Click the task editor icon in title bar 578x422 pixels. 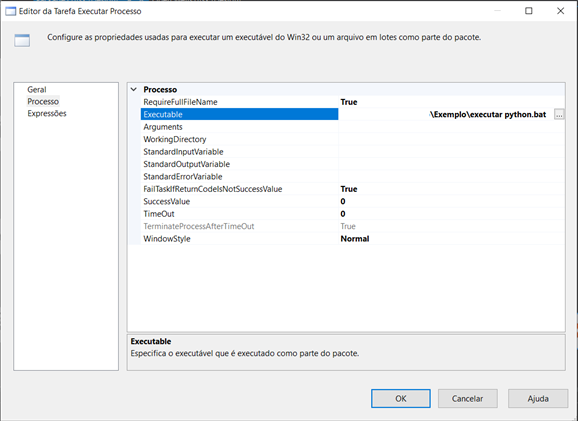(10, 11)
